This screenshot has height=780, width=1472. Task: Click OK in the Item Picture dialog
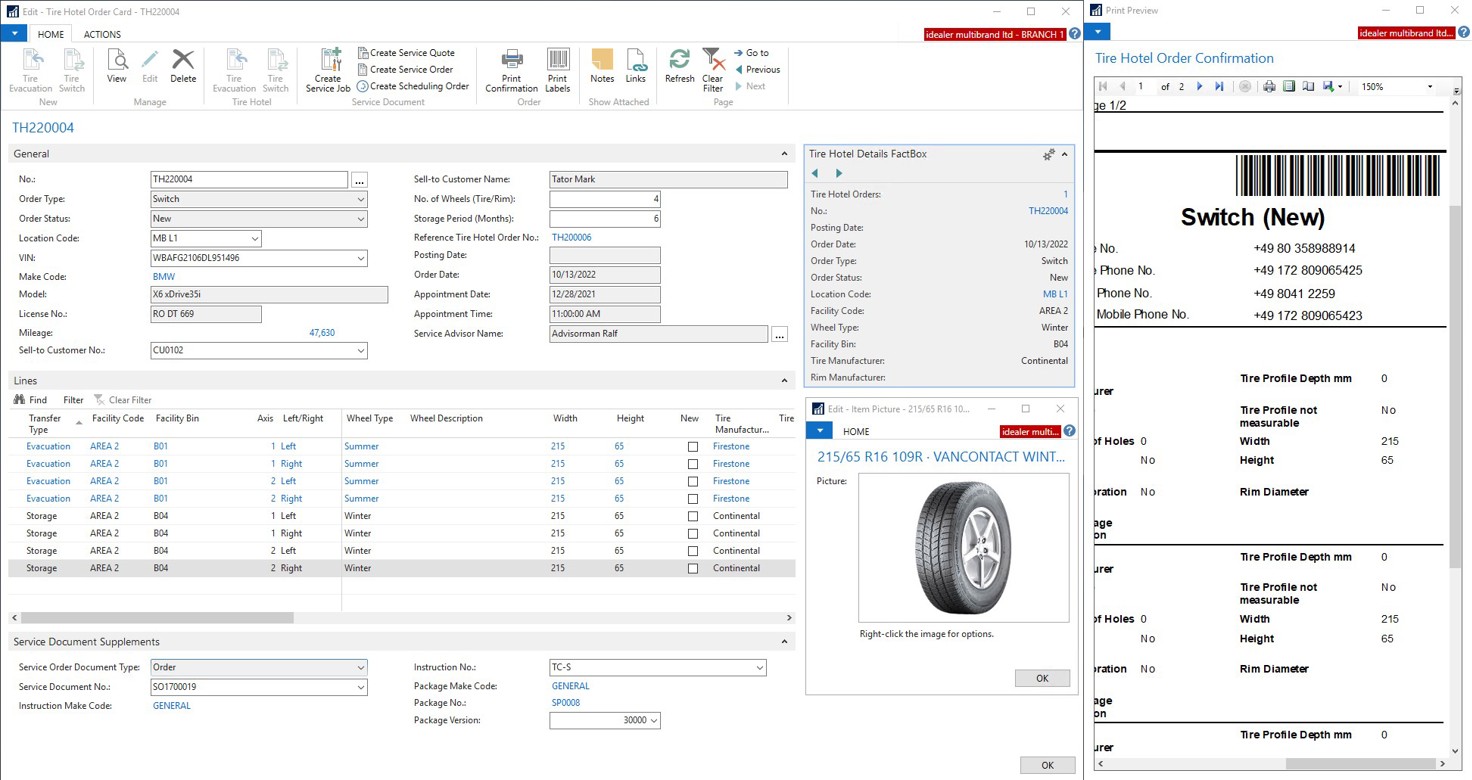click(x=1041, y=678)
